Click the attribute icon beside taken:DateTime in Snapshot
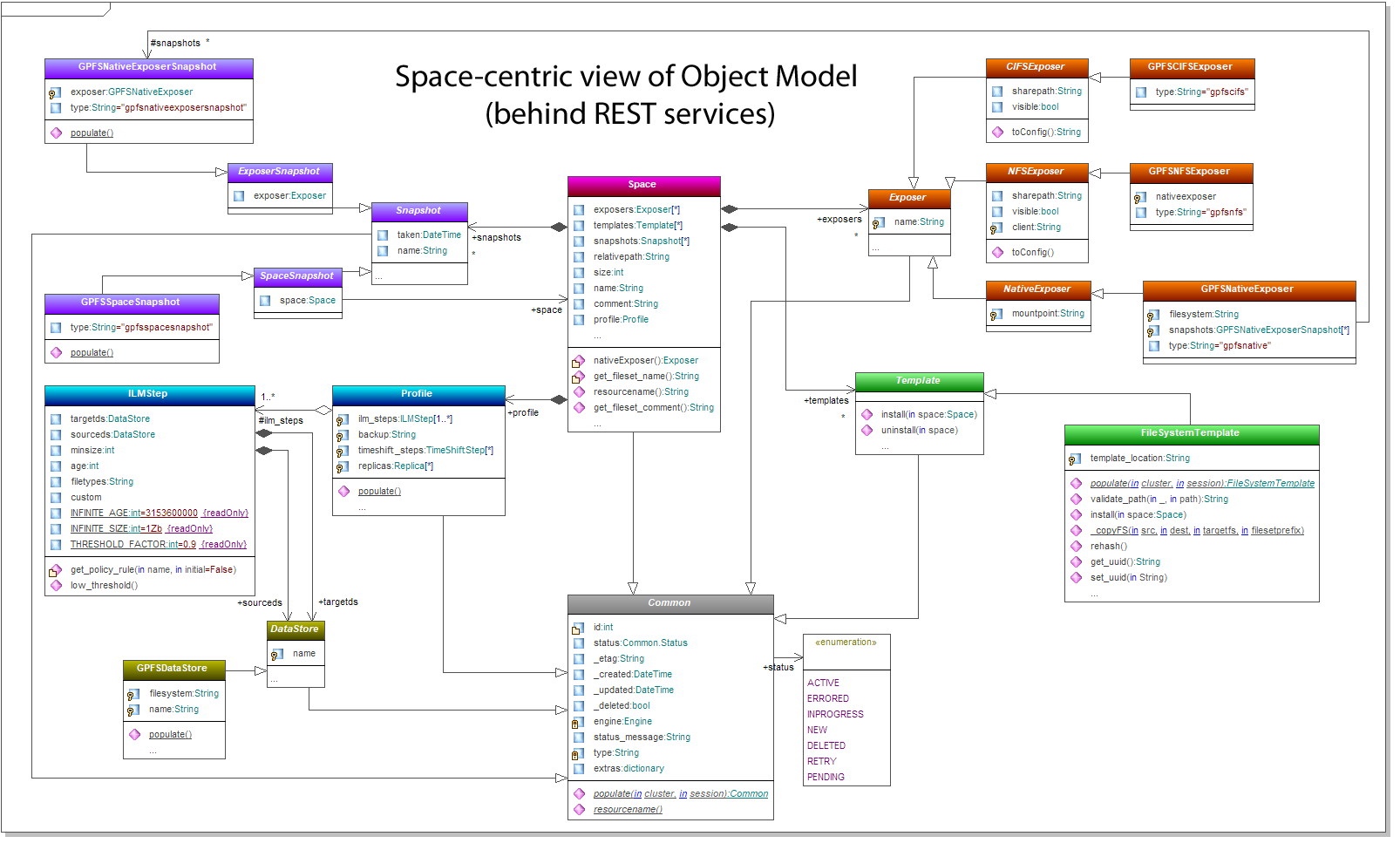Image resolution: width=1400 pixels, height=850 pixels. [x=383, y=235]
